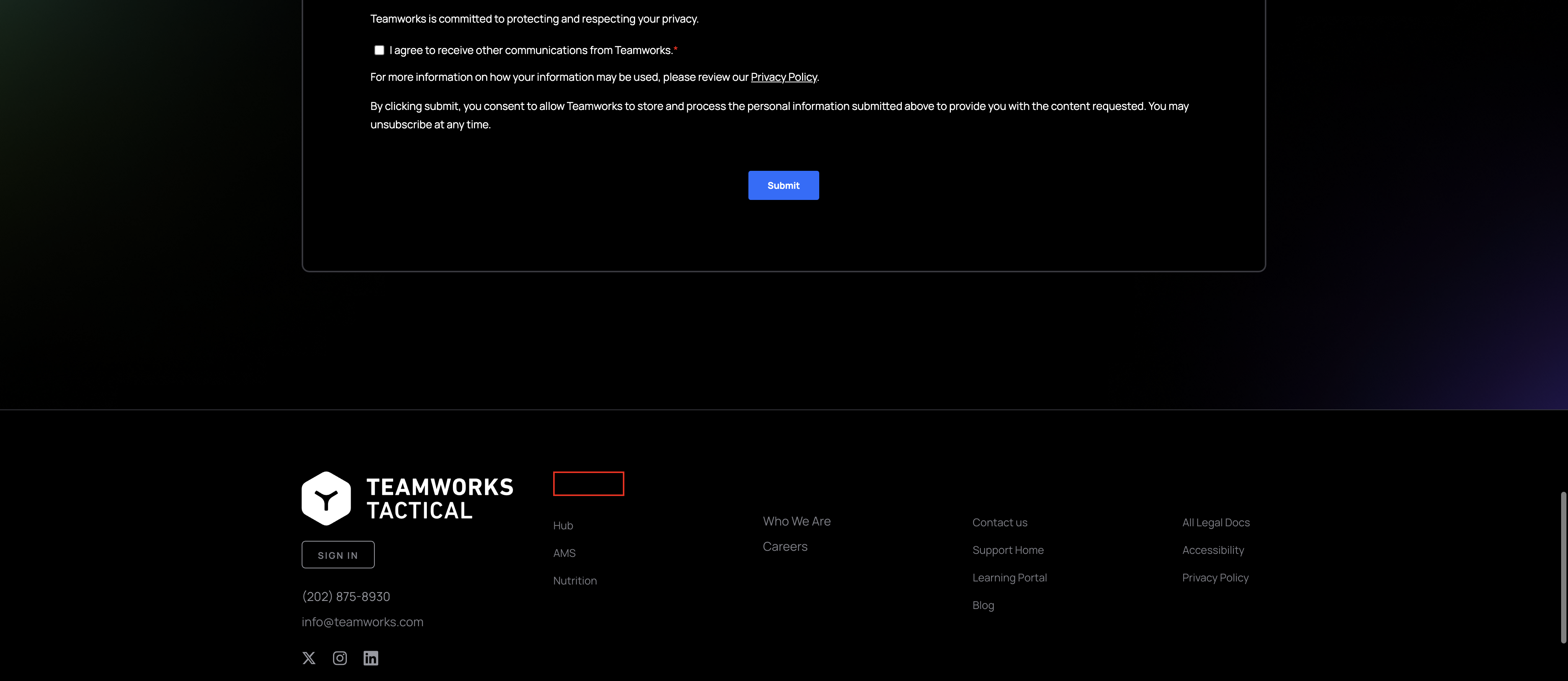Open All Legal Docs link
Viewport: 1568px width, 681px height.
click(1215, 522)
